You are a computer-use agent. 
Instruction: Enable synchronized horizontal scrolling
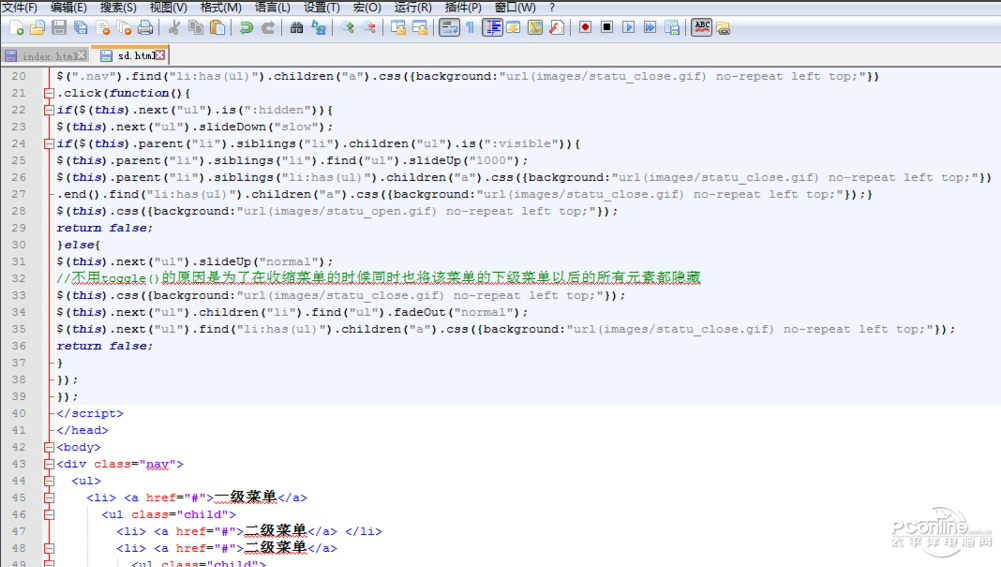pos(419,27)
